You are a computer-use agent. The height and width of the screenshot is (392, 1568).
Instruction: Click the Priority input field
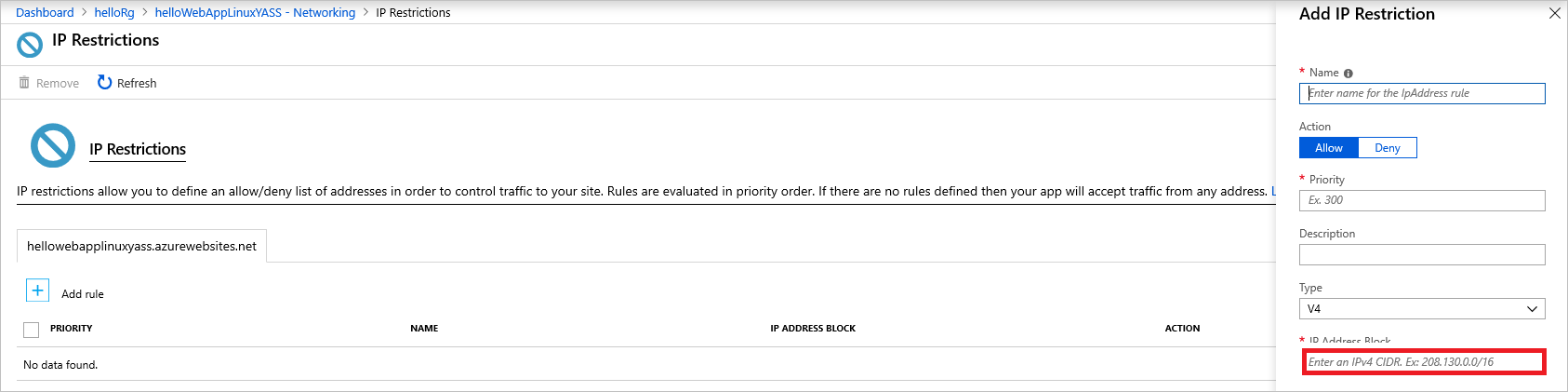click(x=1422, y=200)
